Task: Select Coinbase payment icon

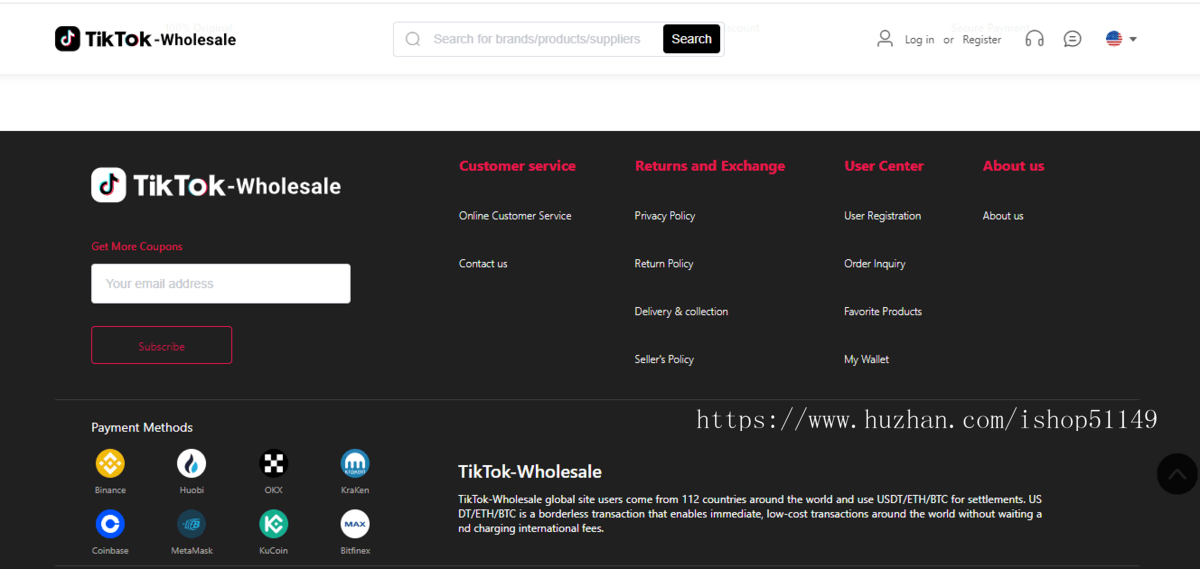Action: click(110, 523)
